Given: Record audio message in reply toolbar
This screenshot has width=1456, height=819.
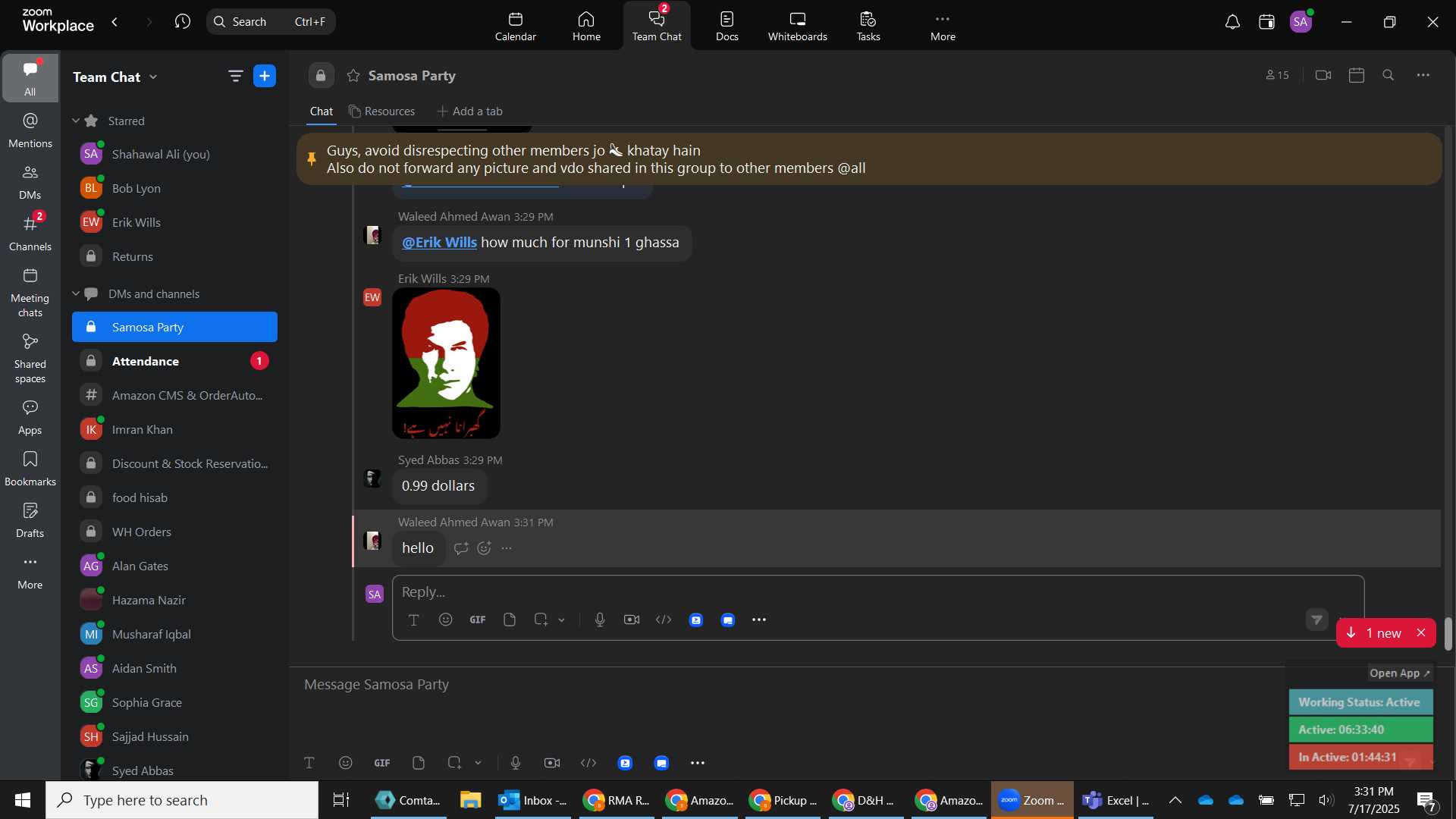Looking at the screenshot, I should click(600, 620).
